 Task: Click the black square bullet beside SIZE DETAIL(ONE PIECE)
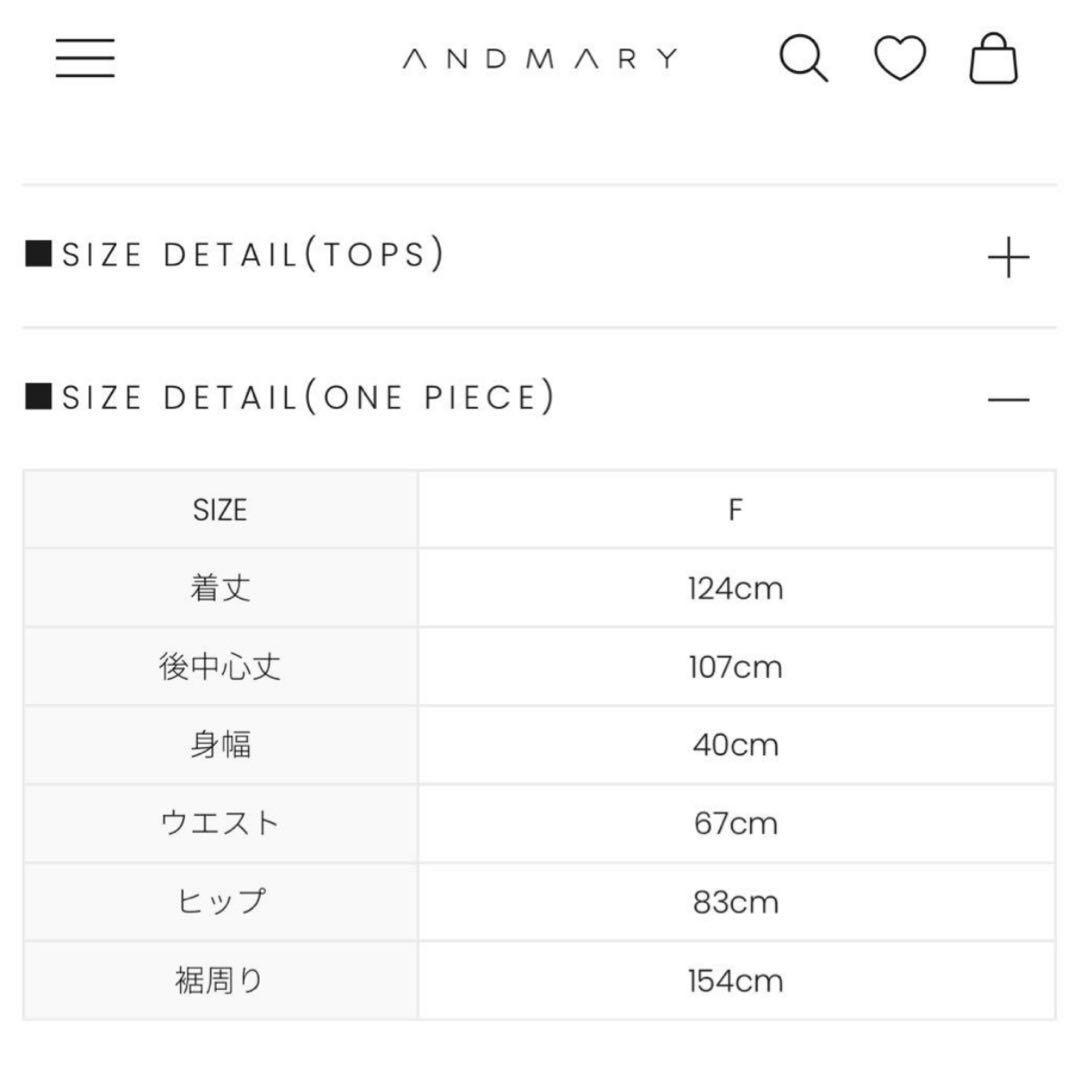pos(37,396)
